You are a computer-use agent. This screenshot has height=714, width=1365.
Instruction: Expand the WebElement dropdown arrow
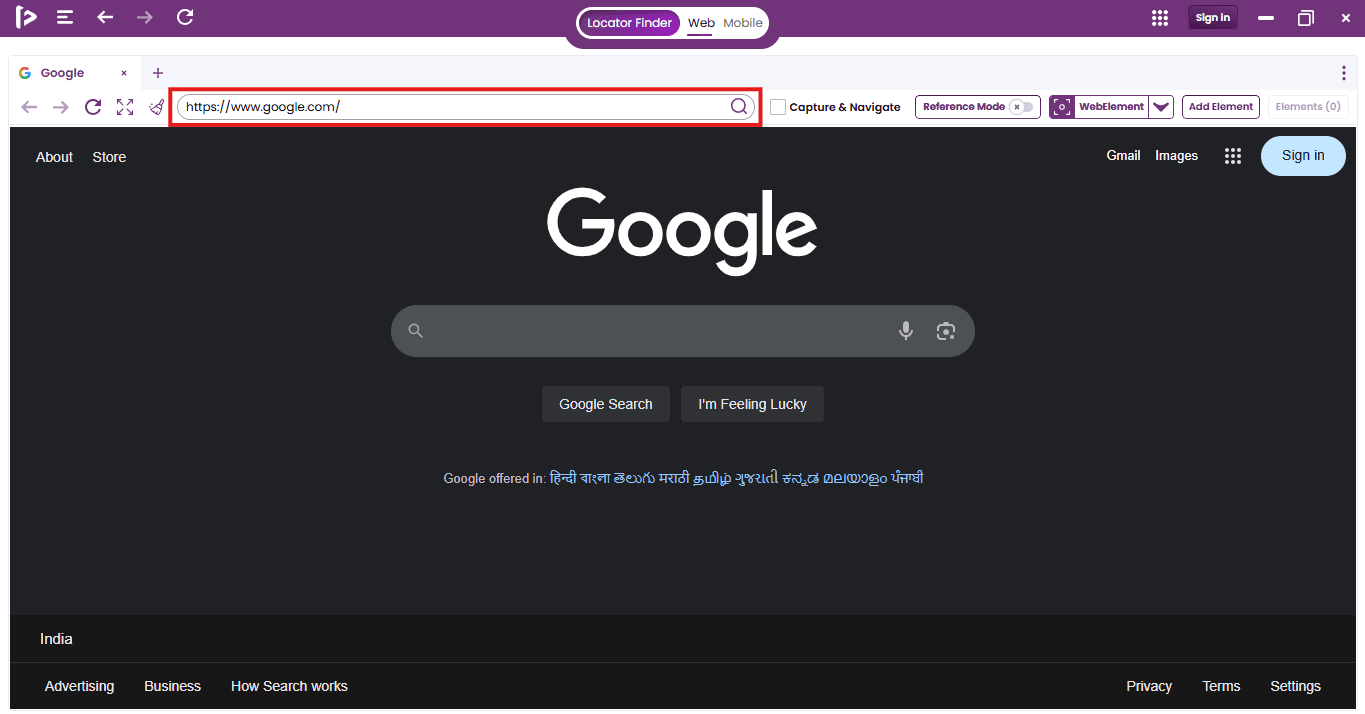coord(1161,107)
